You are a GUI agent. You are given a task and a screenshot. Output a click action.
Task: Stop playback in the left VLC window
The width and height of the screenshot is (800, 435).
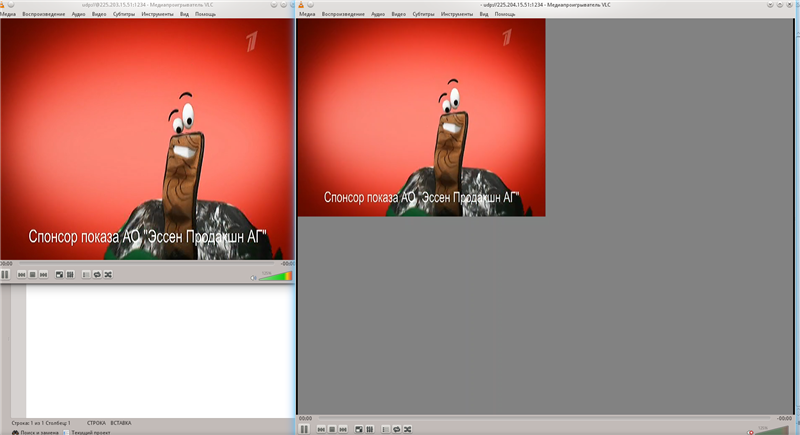[x=33, y=275]
